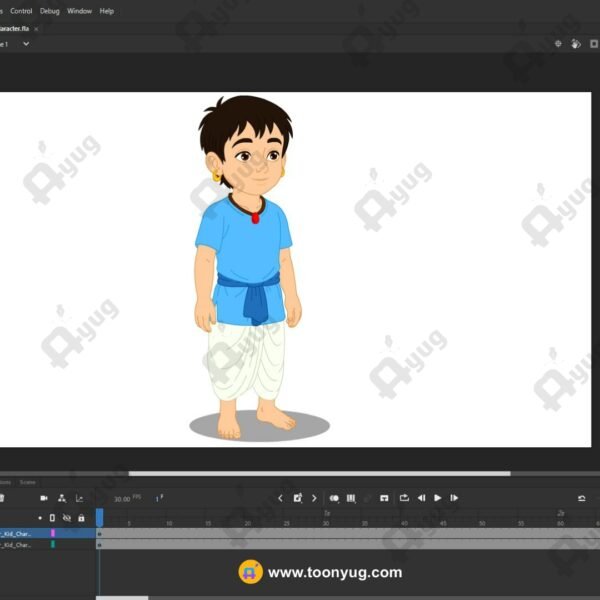
Task: Click the kid character on stage
Action: coord(249,268)
